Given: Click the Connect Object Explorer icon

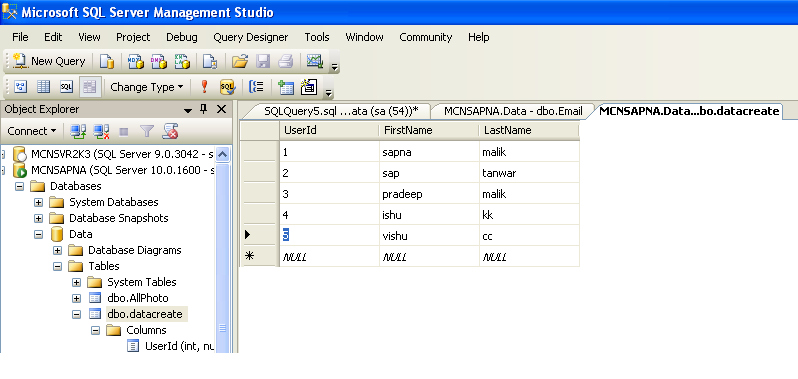Looking at the screenshot, I should click(x=78, y=131).
